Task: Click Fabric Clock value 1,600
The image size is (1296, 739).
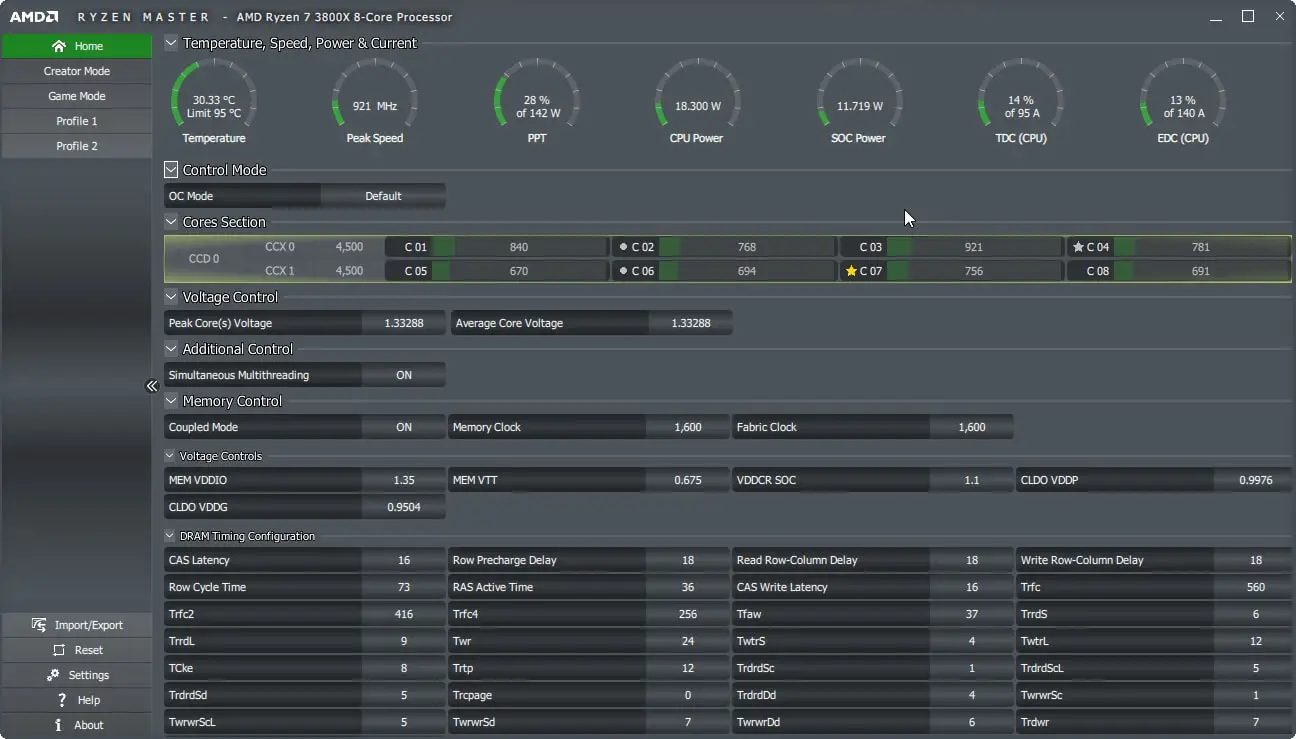Action: click(x=972, y=427)
